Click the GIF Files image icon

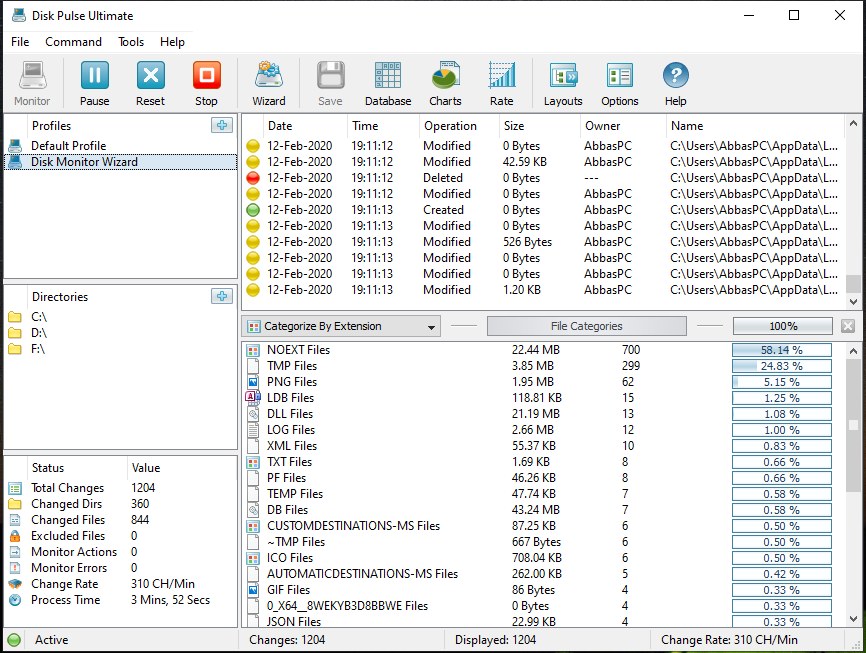(x=253, y=590)
